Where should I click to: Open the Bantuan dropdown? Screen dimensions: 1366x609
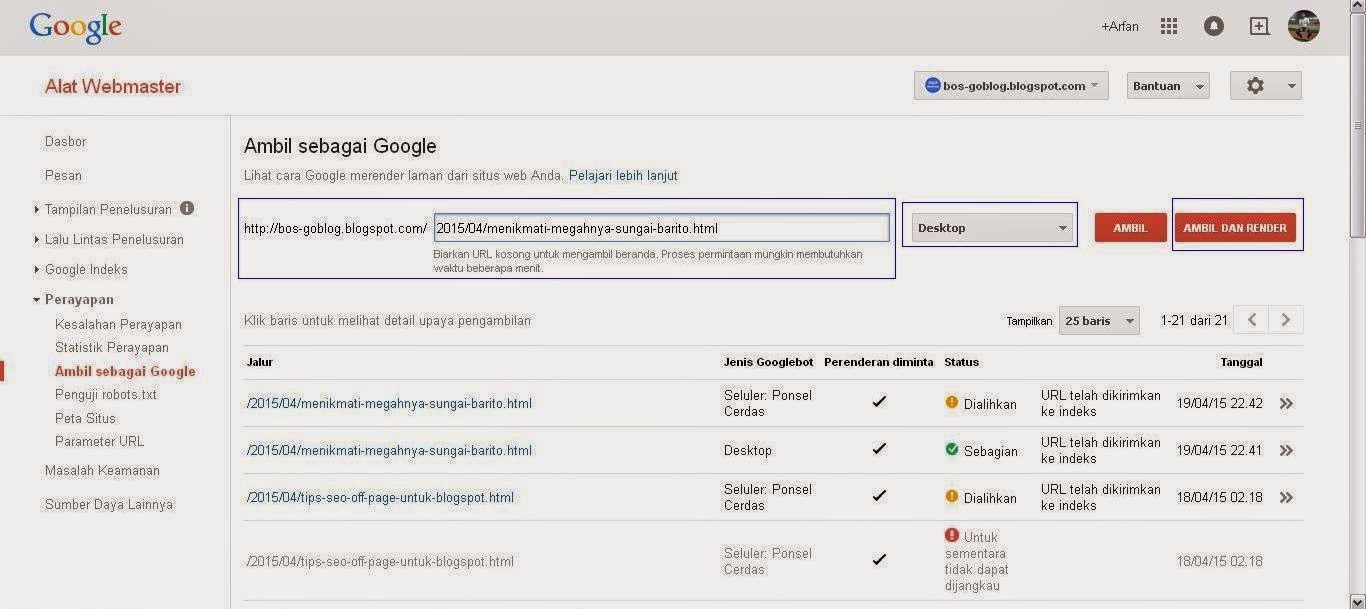(1168, 86)
